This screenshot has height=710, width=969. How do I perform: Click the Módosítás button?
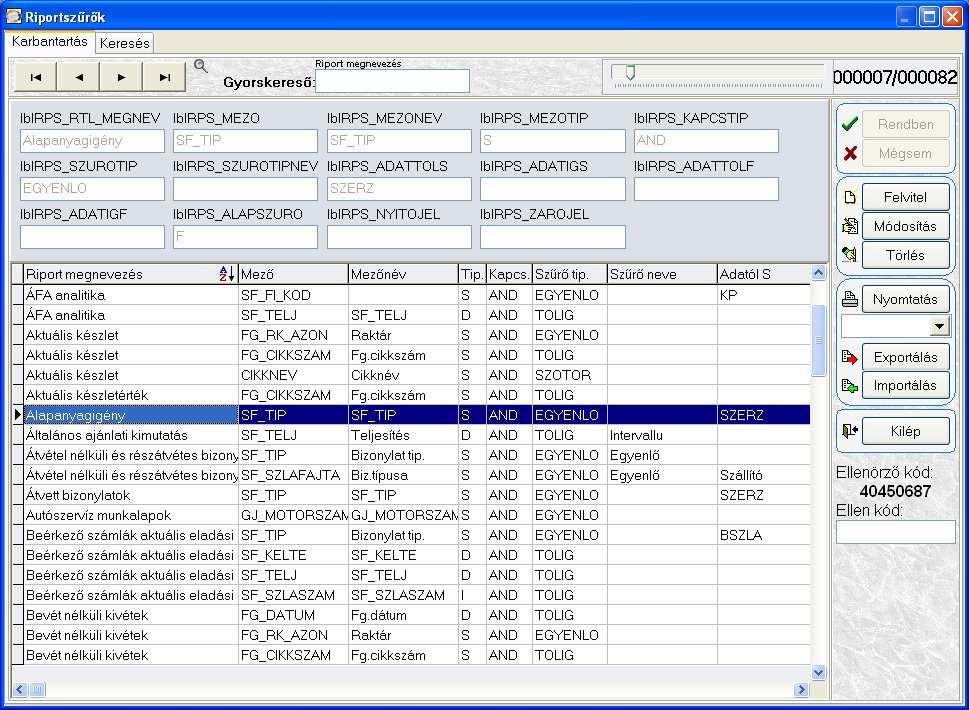905,226
